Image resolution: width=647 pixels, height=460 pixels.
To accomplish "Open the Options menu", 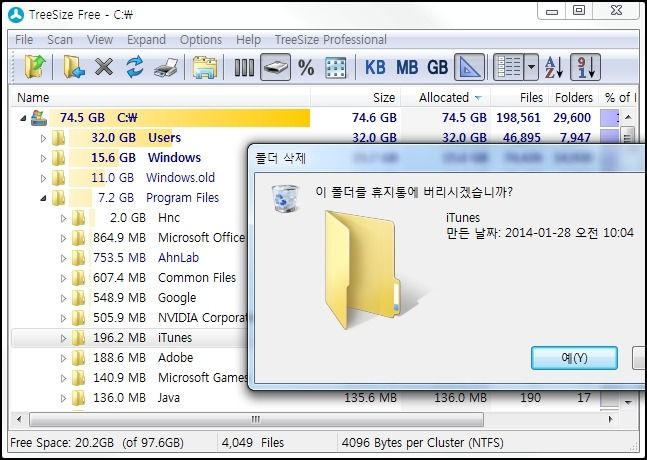I will point(201,40).
